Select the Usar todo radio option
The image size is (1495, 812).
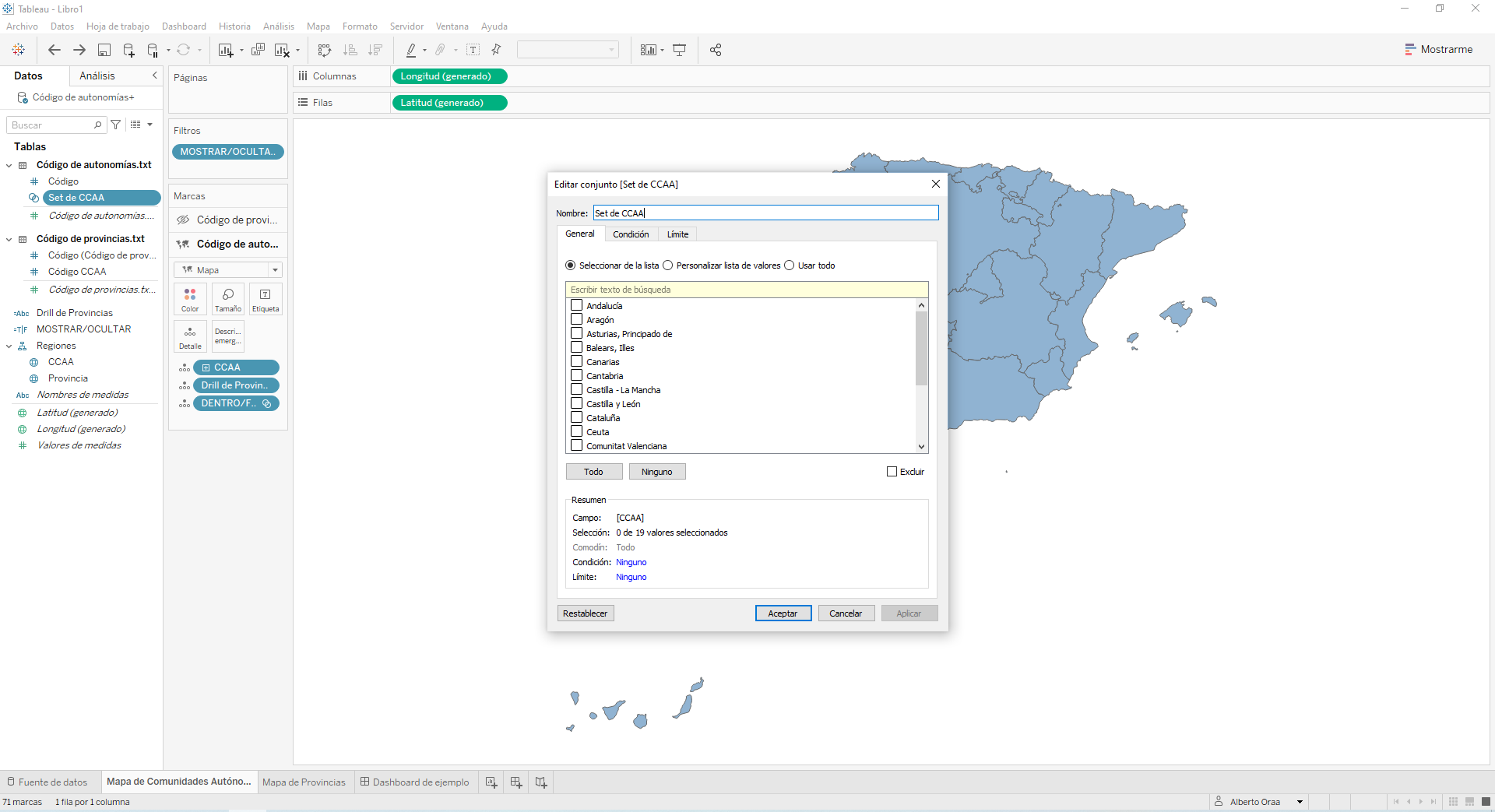[790, 265]
